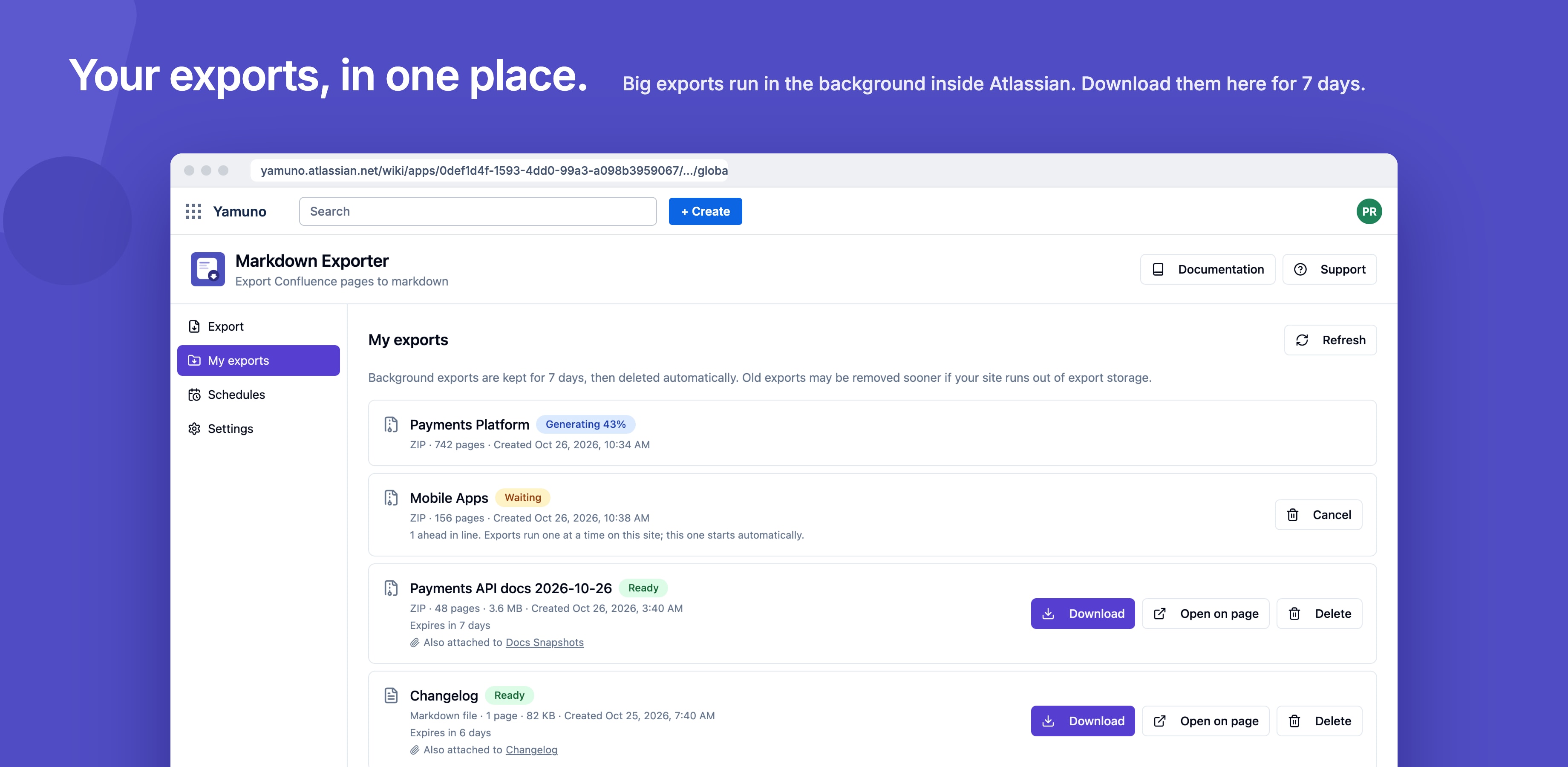
Task: Click the Payments Platform ZIP file icon
Action: pyautogui.click(x=391, y=424)
